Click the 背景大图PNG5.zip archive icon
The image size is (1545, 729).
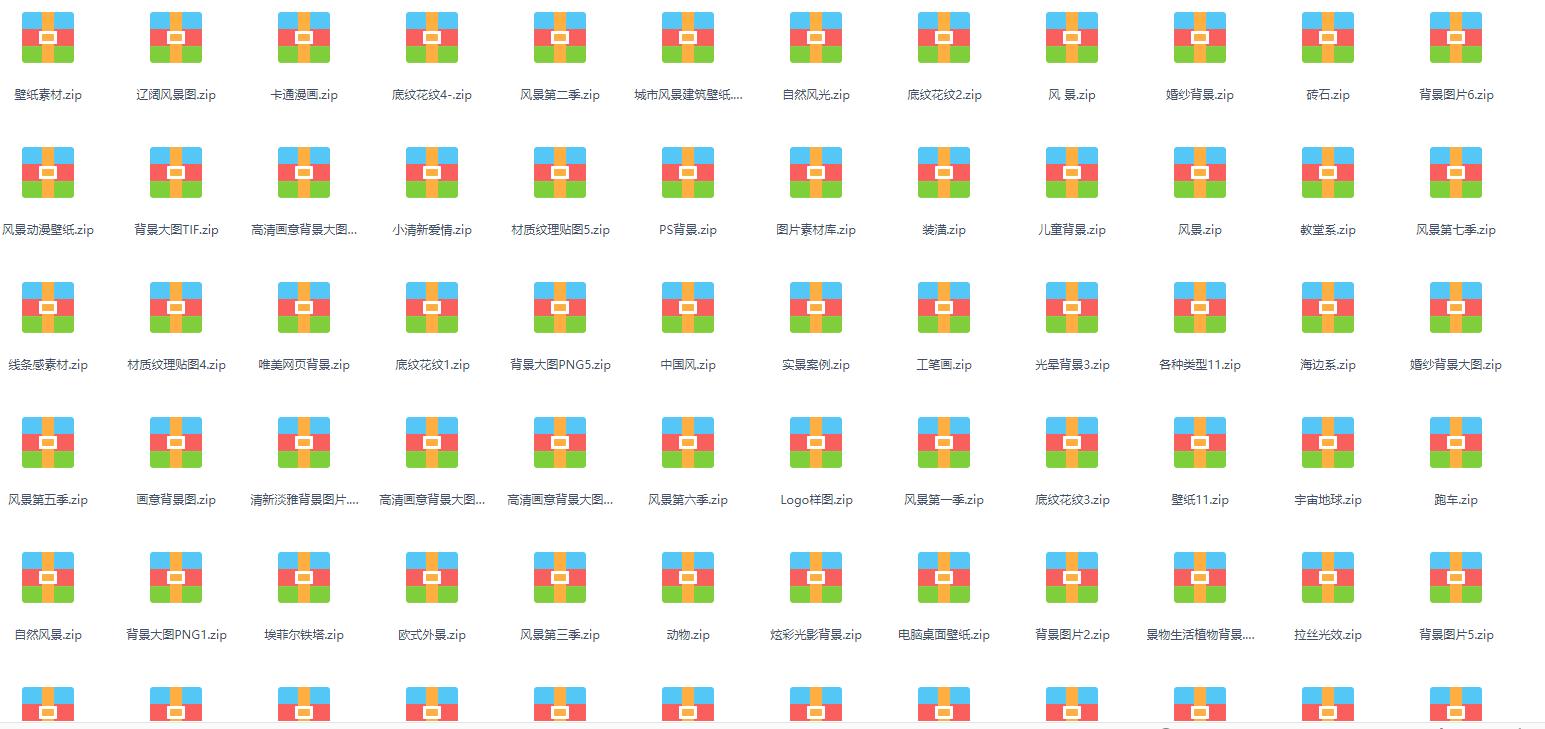(x=560, y=308)
